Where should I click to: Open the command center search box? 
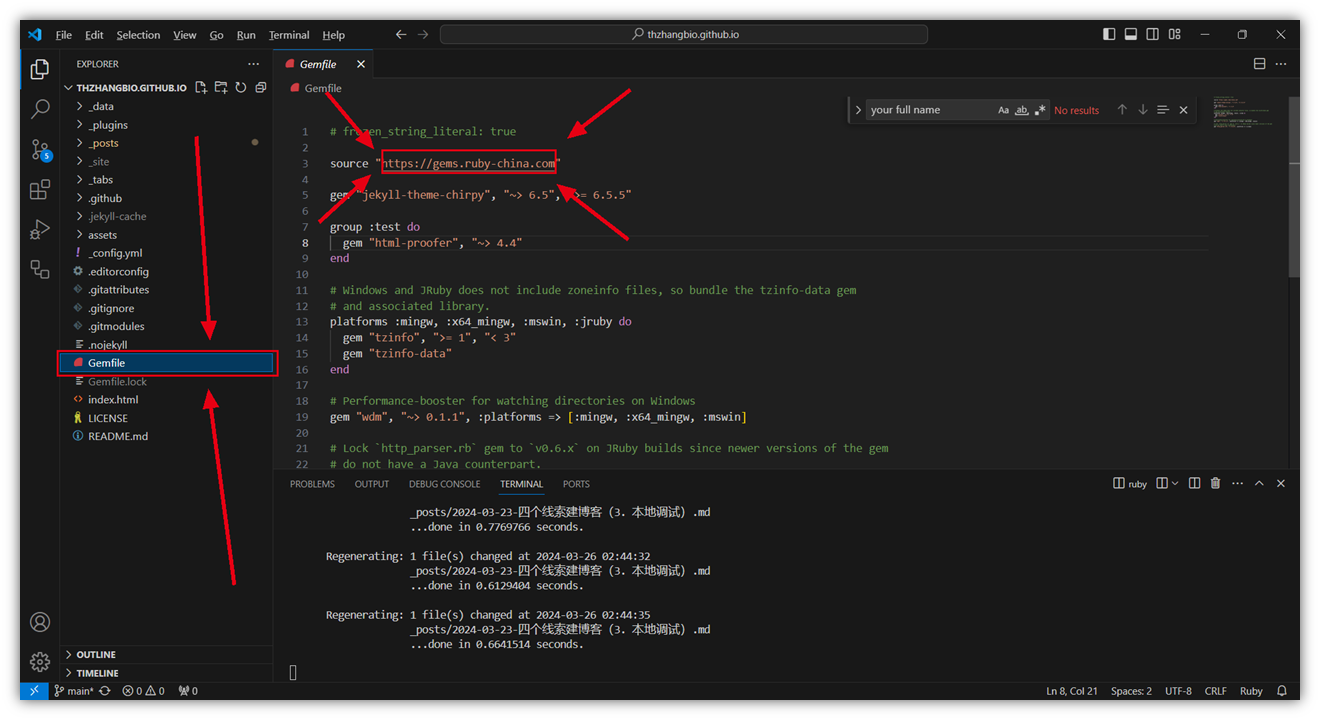[684, 34]
